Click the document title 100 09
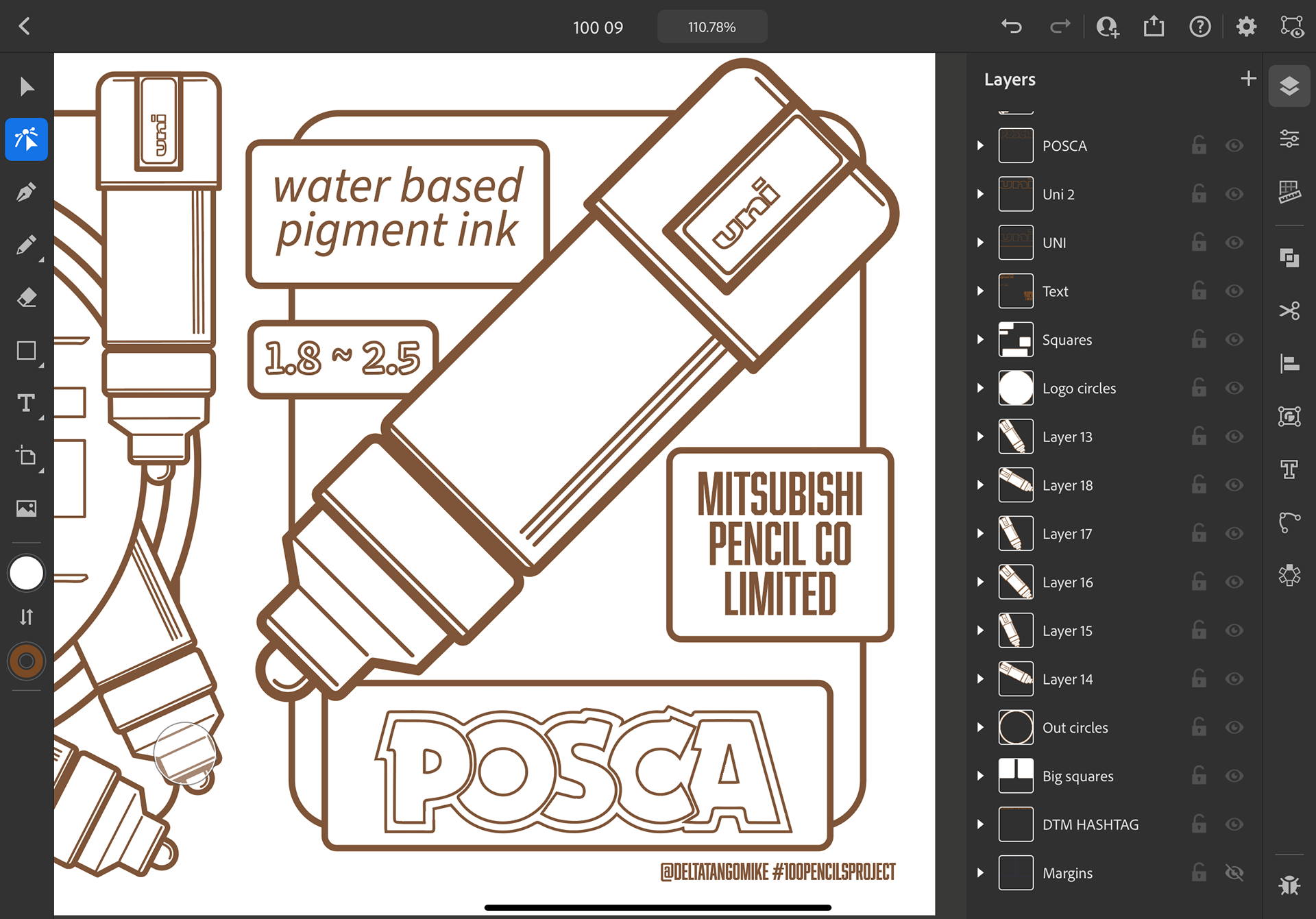This screenshot has width=1316, height=919. pyautogui.click(x=598, y=27)
